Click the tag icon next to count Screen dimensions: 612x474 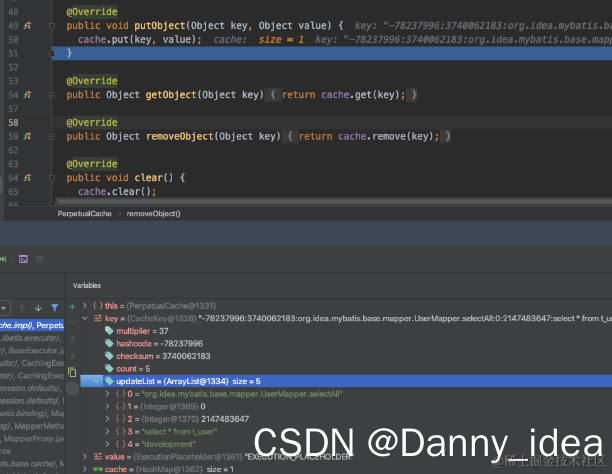(109, 369)
